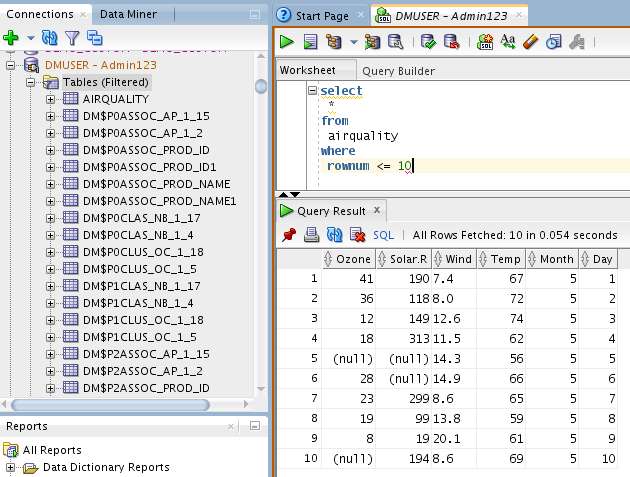Expand the AIRQUALITY table node
This screenshot has width=630, height=477.
(x=51, y=99)
